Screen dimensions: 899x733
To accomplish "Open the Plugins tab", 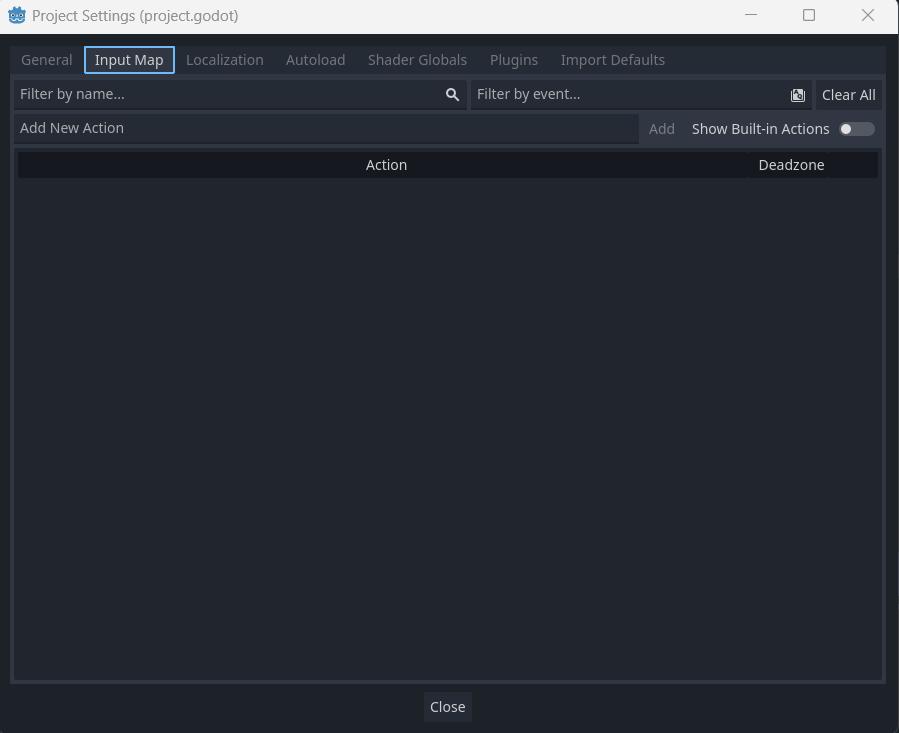I will click(514, 60).
